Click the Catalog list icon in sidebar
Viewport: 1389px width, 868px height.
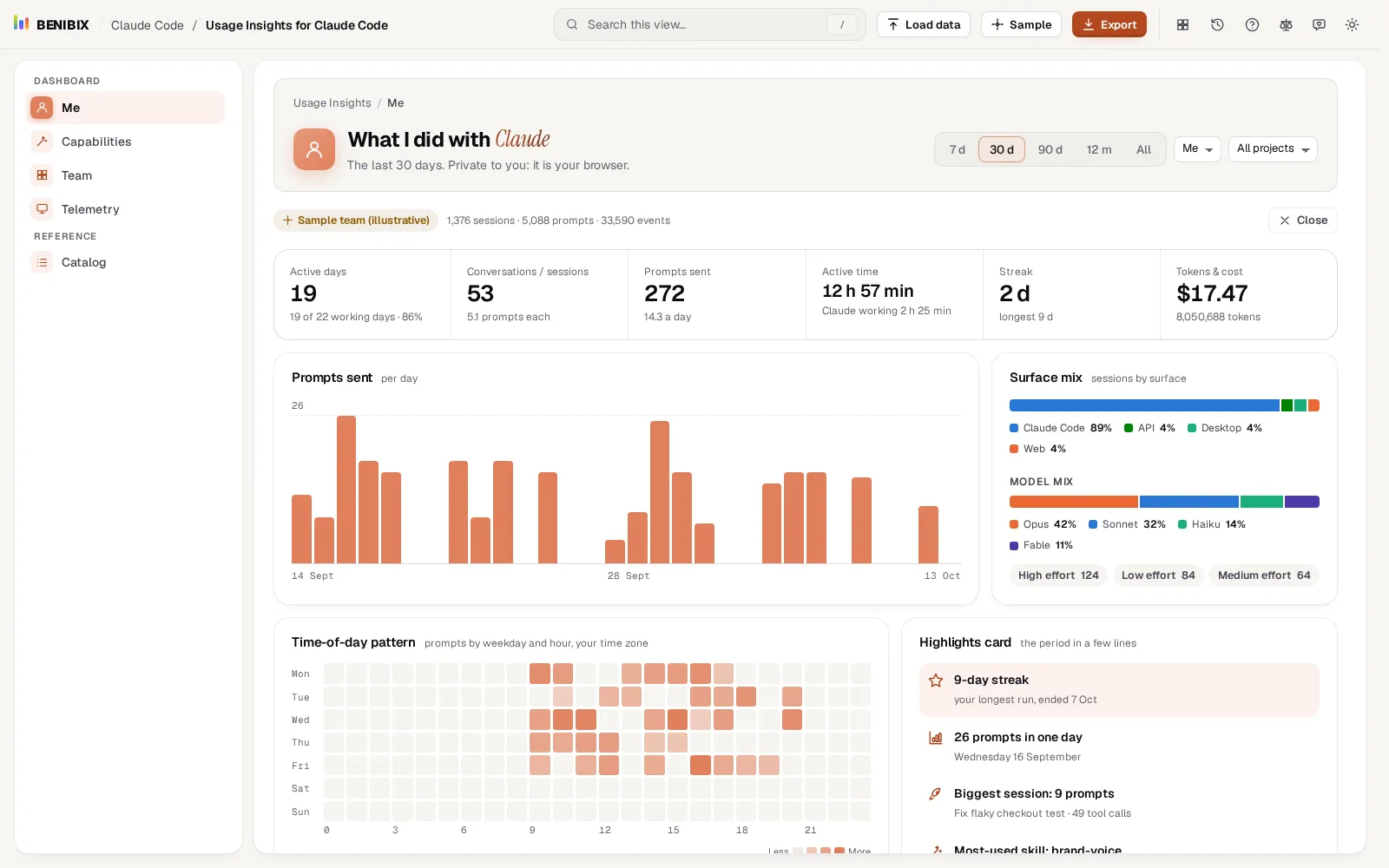click(x=42, y=262)
